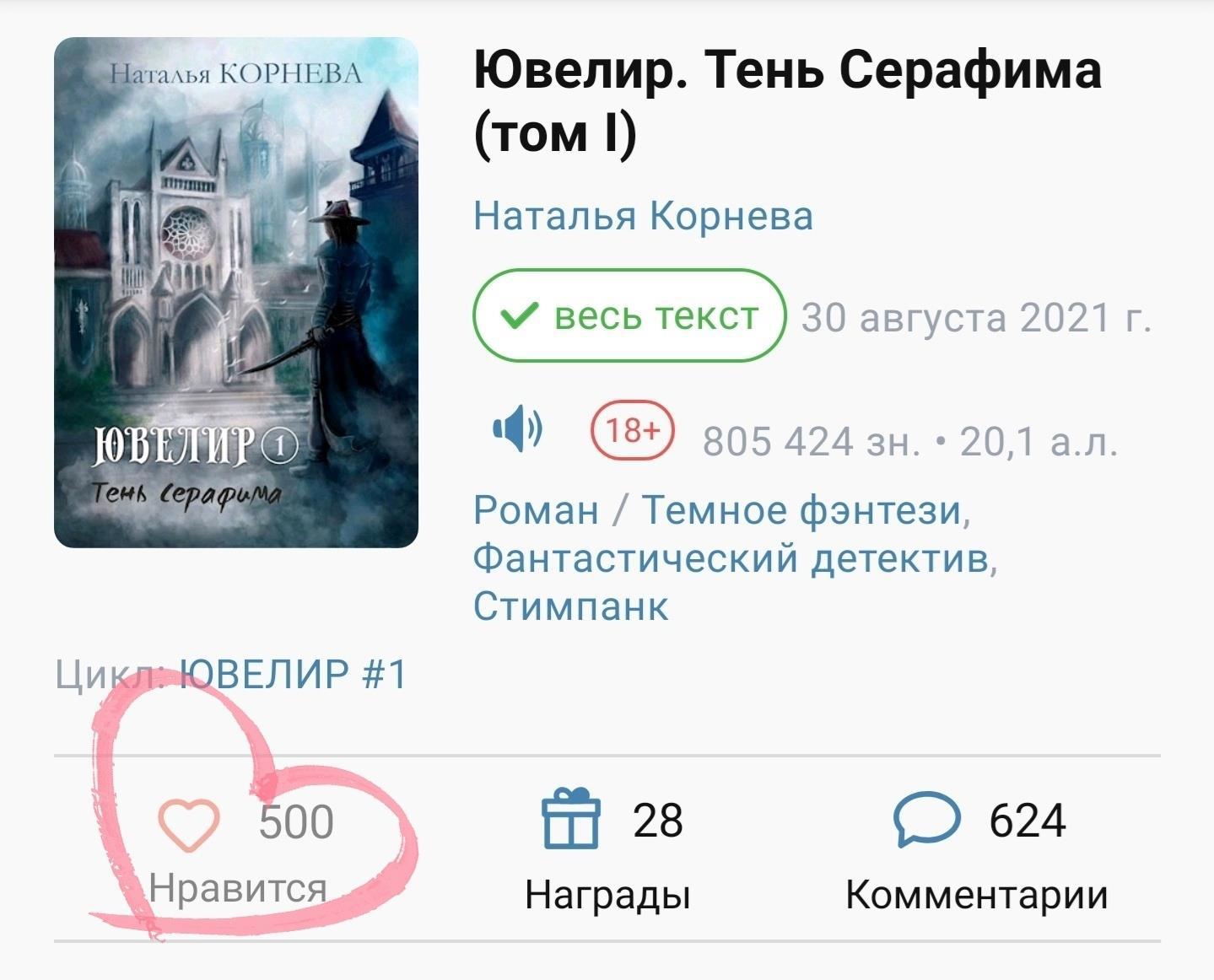Viewport: 1214px width, 980px height.
Task: Click the Нравится label
Action: (x=238, y=889)
